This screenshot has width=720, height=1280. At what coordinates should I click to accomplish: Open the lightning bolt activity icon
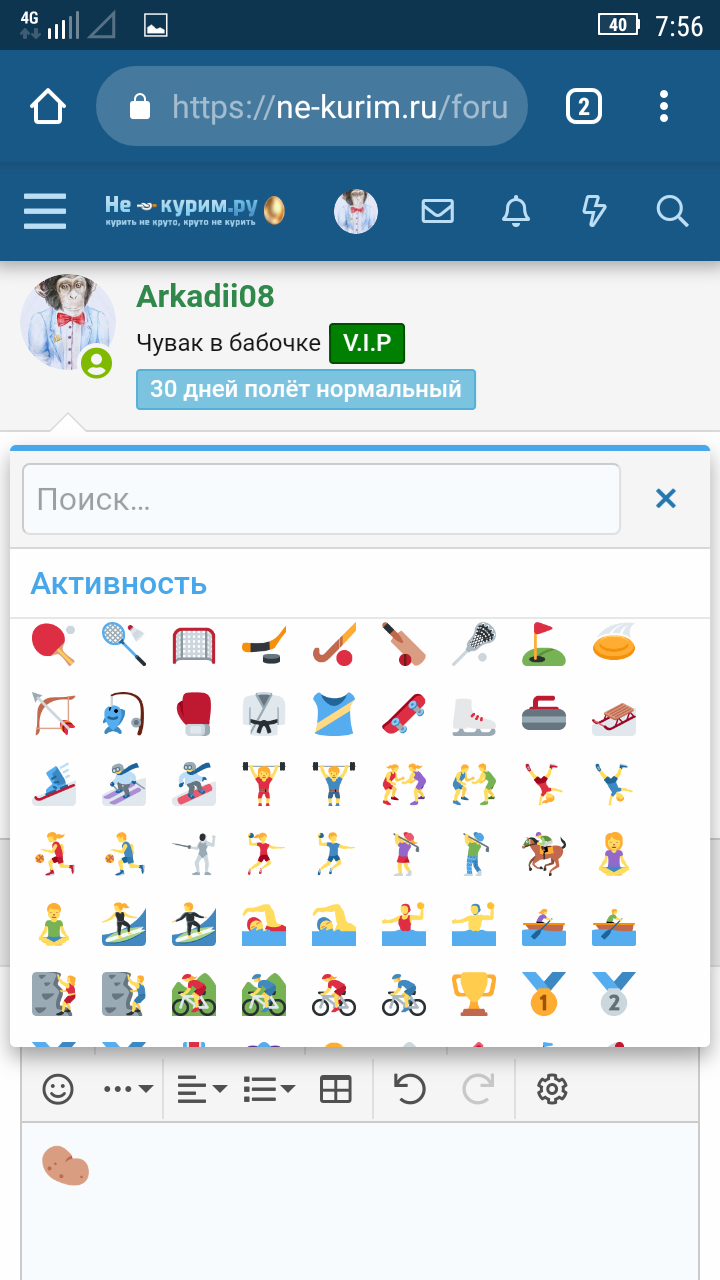point(594,211)
